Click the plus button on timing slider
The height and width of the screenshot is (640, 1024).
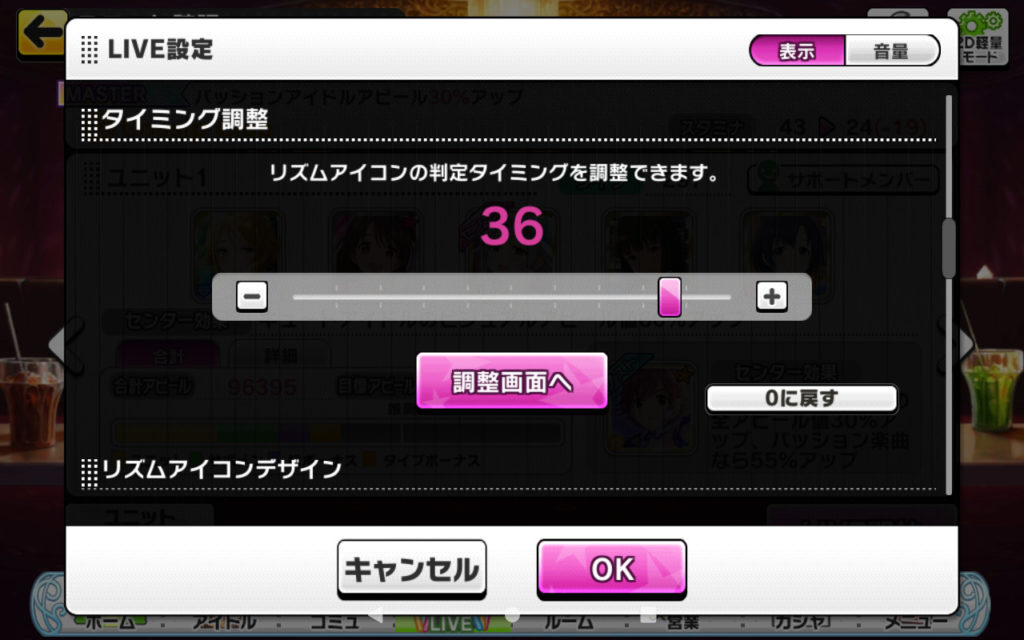771,297
